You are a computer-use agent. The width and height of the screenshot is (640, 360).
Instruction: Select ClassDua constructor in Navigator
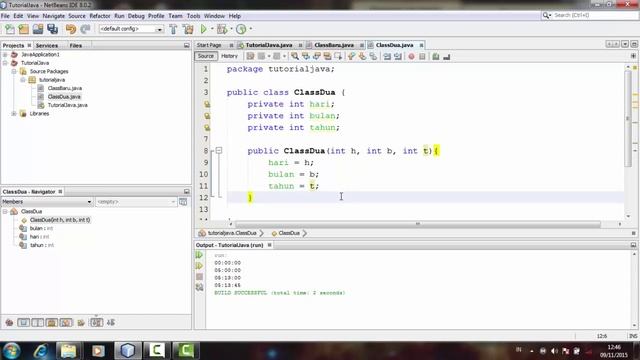[x=60, y=220]
